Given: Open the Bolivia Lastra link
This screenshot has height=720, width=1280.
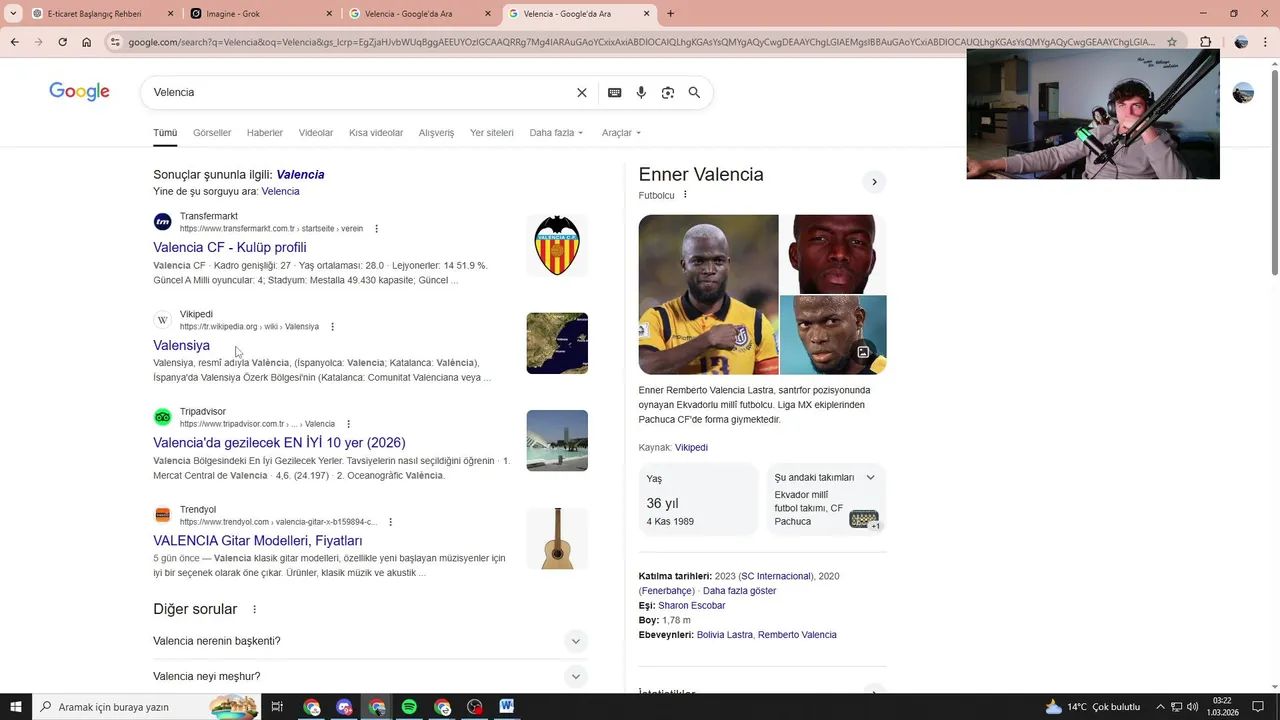Looking at the screenshot, I should [725, 635].
